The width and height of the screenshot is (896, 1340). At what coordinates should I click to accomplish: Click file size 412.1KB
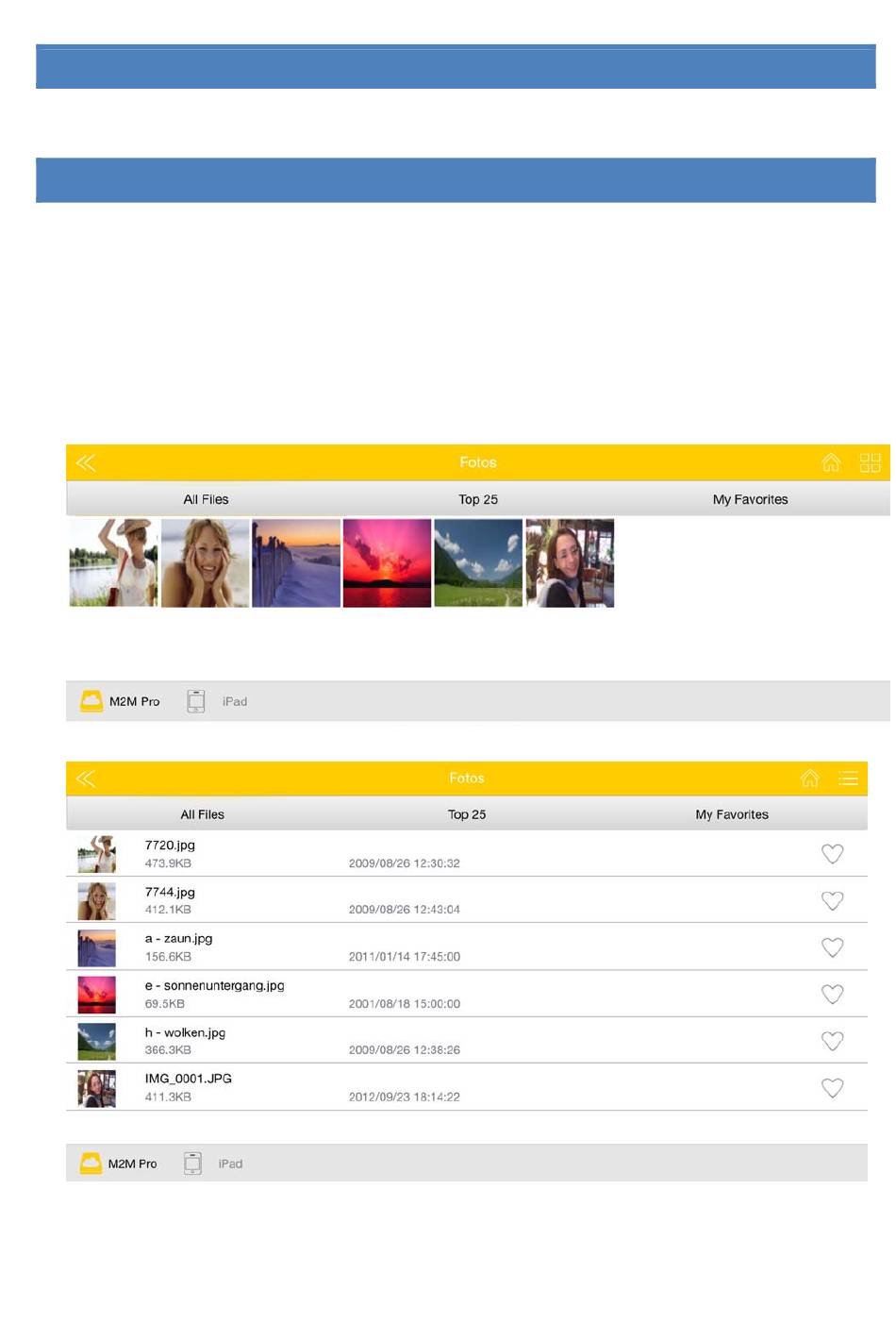[168, 910]
